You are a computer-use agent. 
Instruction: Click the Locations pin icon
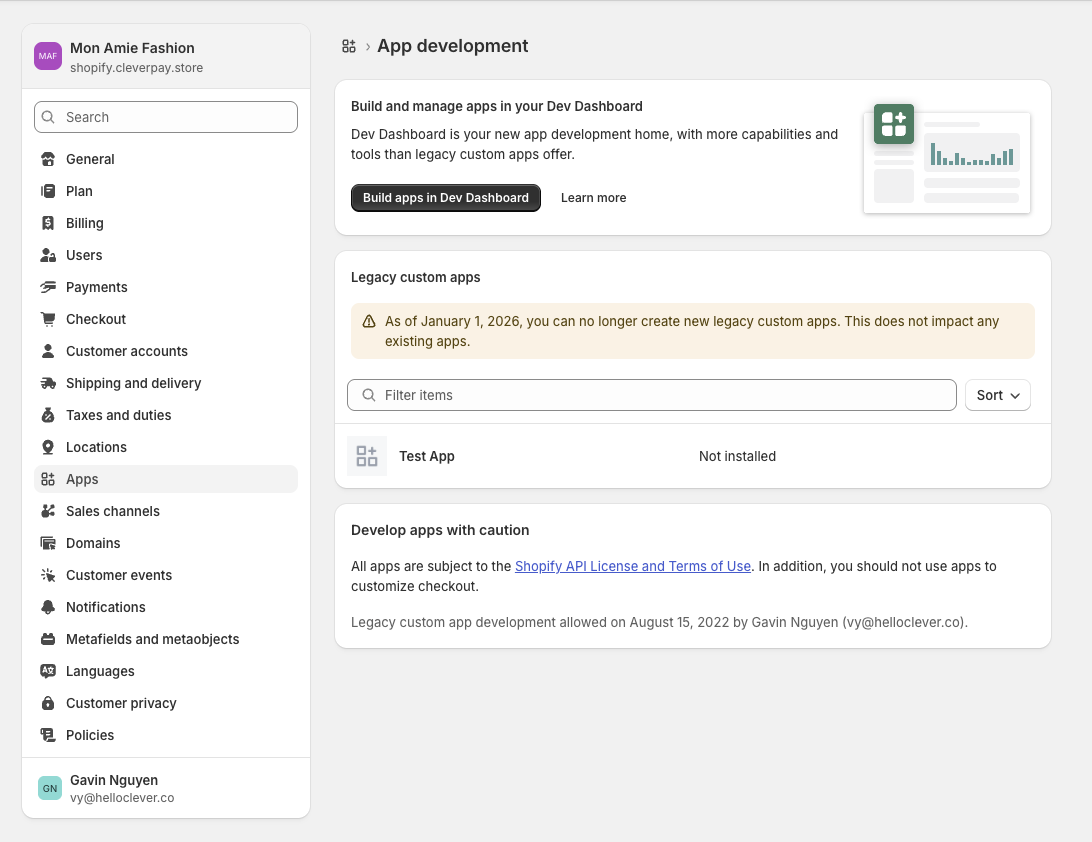(x=48, y=447)
